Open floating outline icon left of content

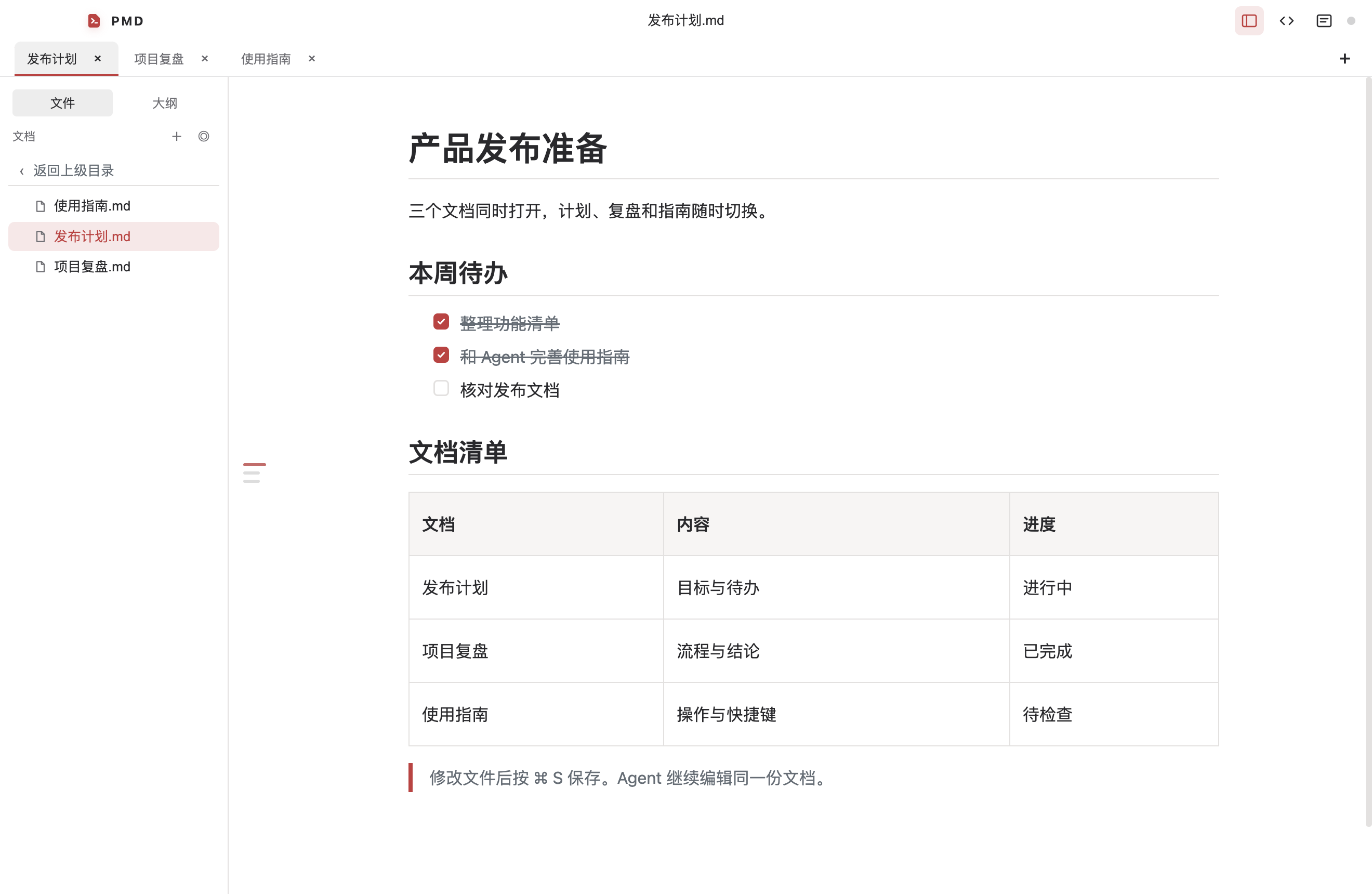tap(254, 472)
